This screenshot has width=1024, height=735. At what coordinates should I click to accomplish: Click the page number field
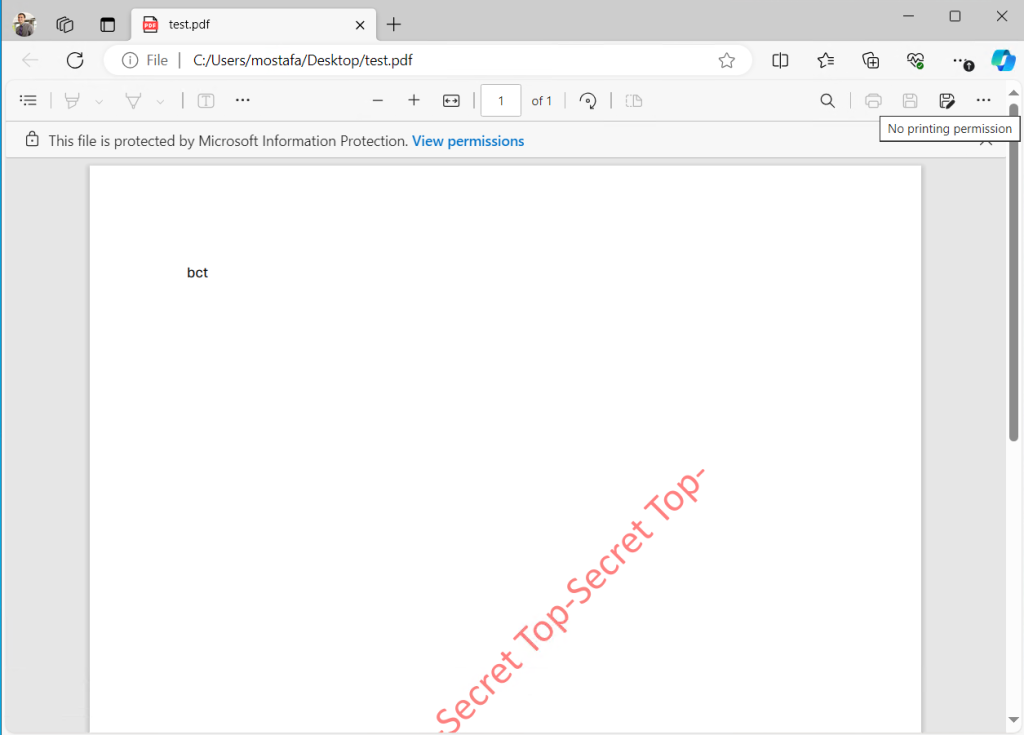click(501, 101)
